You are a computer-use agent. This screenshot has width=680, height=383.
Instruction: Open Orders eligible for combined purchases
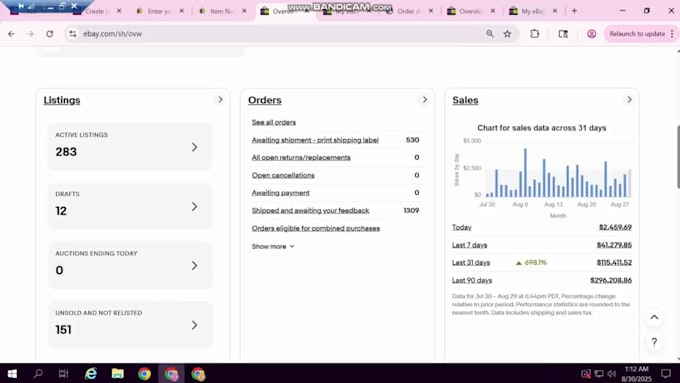pos(316,228)
